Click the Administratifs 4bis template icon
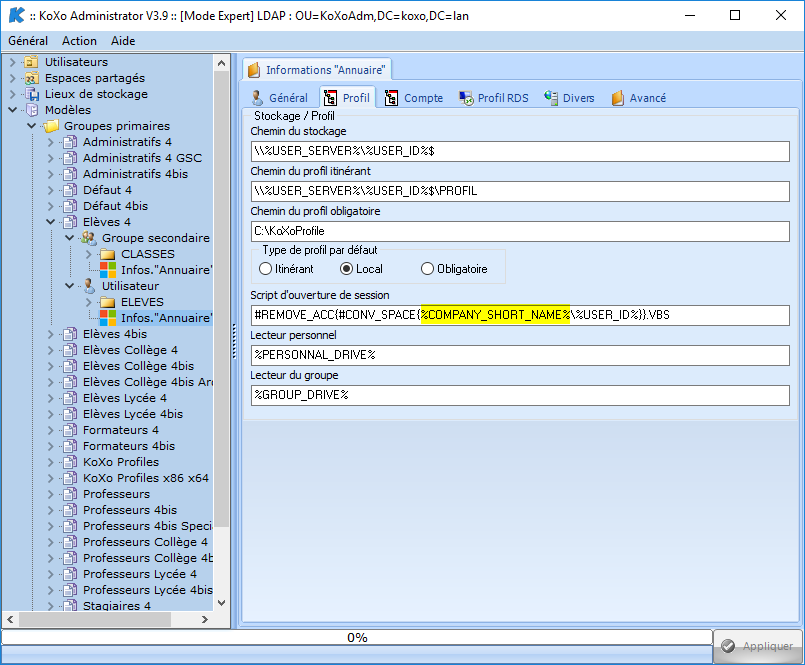Viewport: 805px width, 665px height. point(69,174)
